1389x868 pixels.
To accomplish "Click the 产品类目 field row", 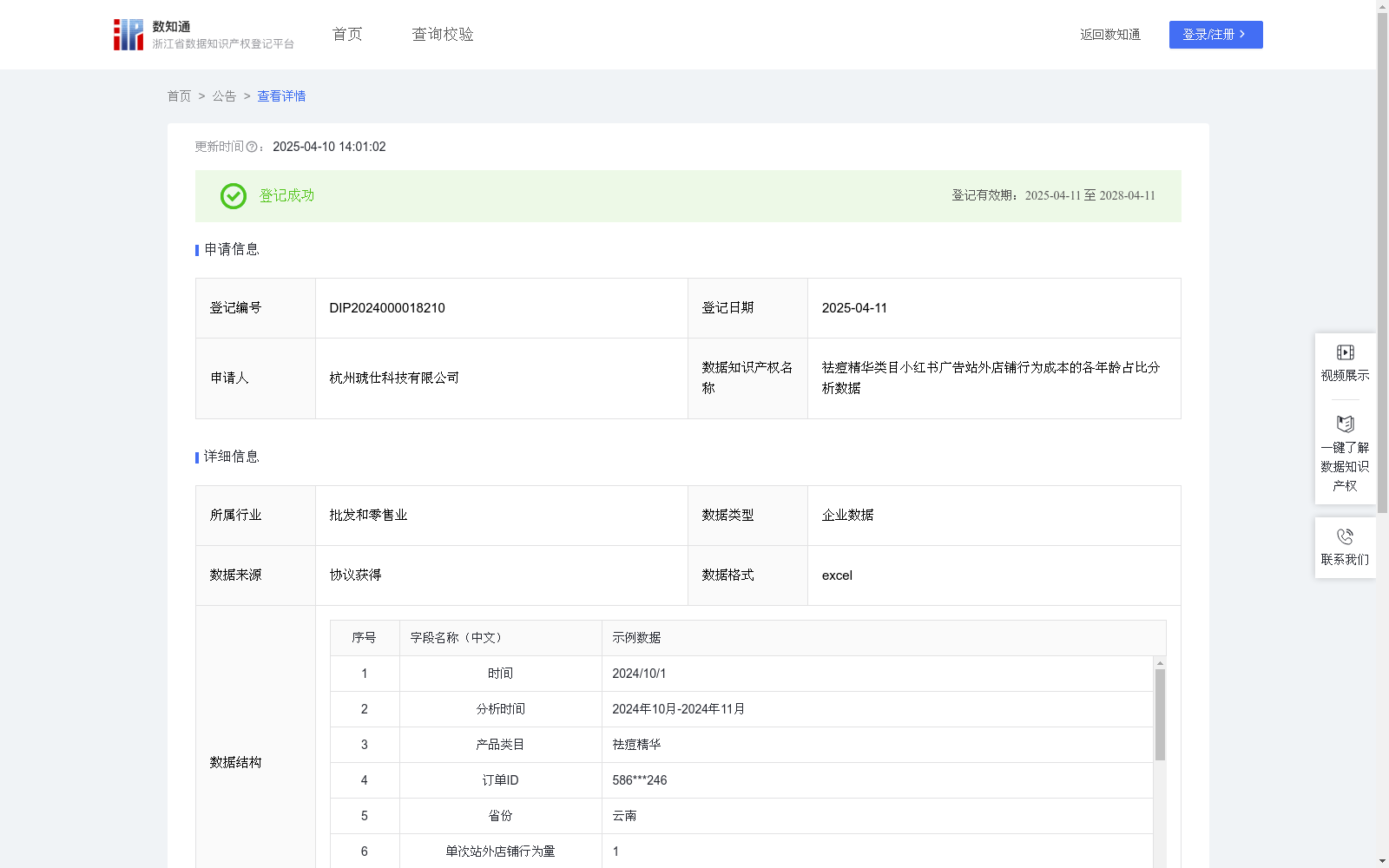I will (x=741, y=745).
